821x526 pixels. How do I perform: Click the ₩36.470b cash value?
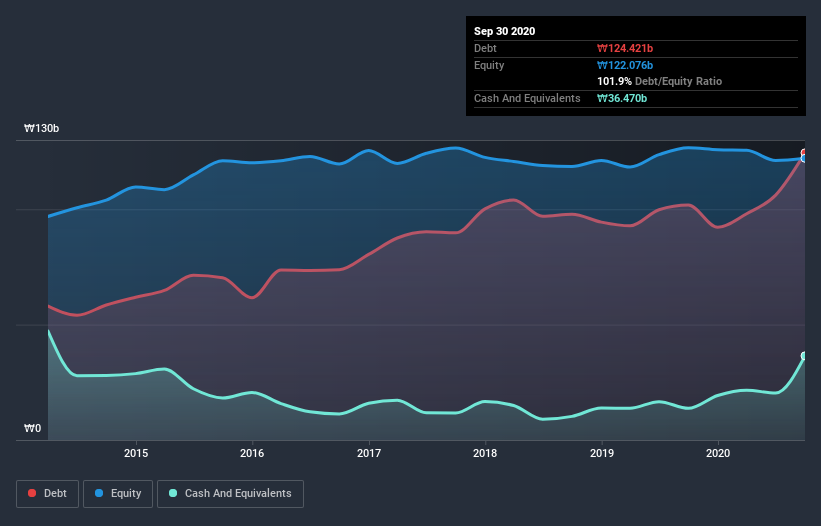[622, 98]
